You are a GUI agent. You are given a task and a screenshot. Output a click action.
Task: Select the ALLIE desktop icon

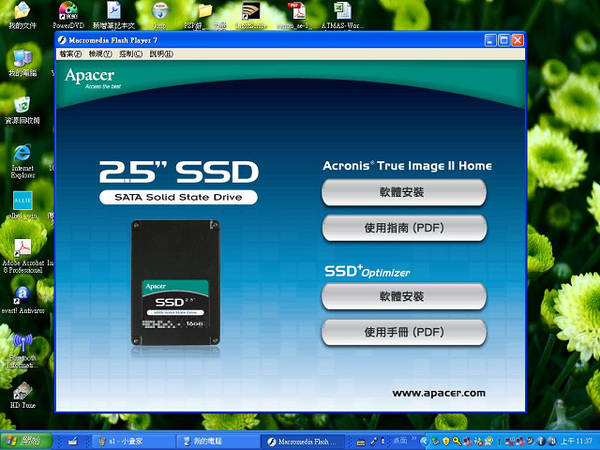pyautogui.click(x=23, y=205)
